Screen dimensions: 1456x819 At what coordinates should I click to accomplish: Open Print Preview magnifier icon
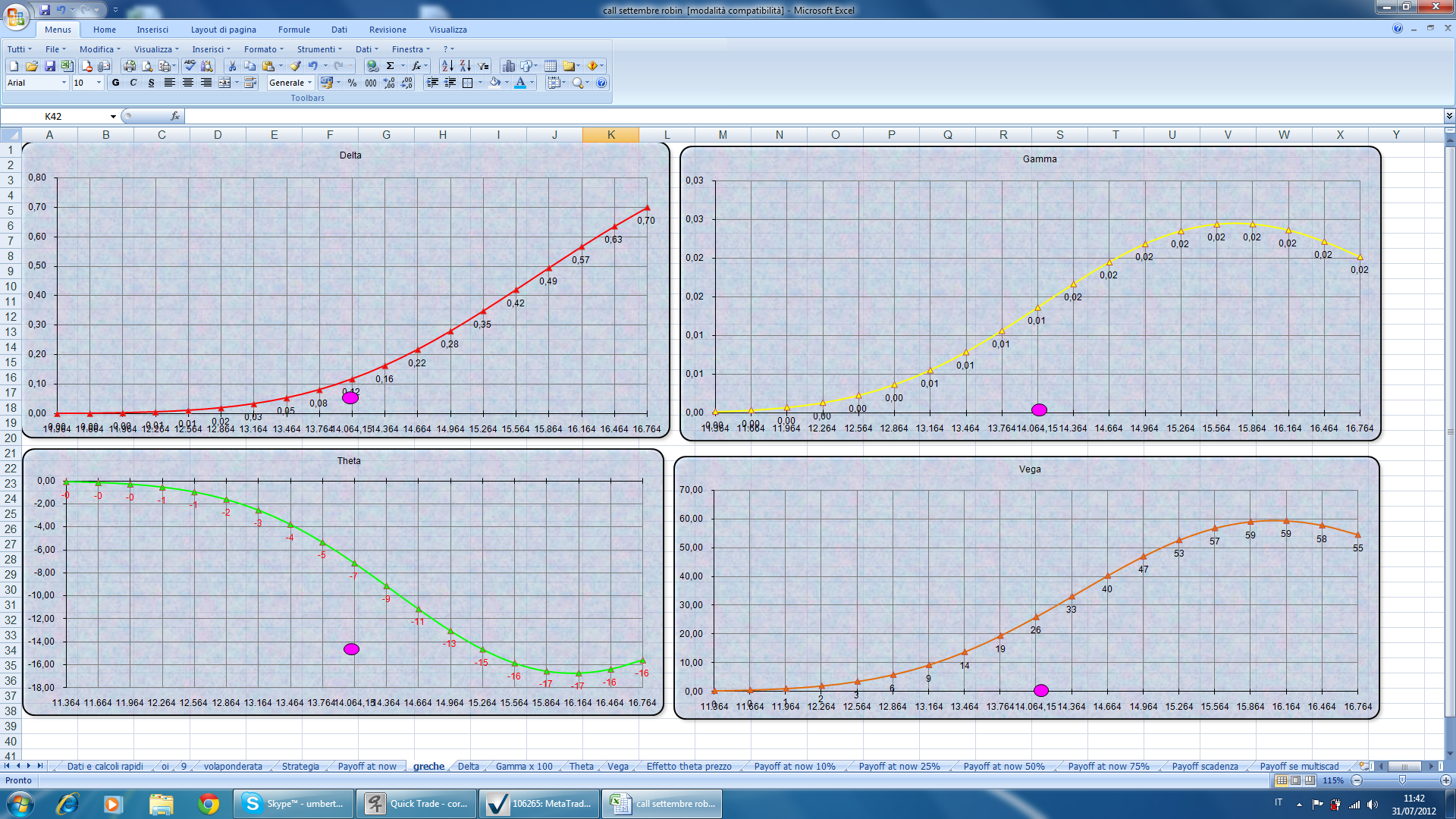tap(147, 66)
